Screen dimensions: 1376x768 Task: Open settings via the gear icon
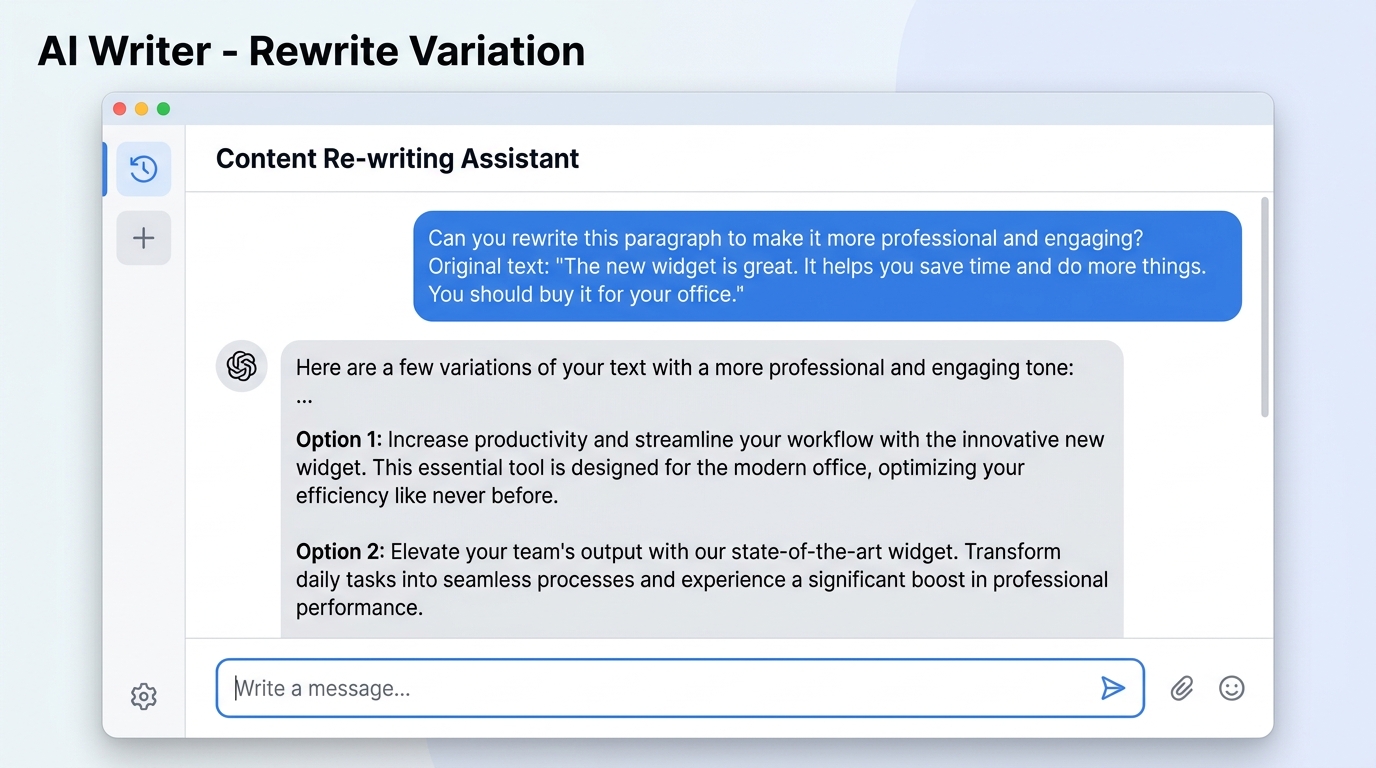pos(144,696)
